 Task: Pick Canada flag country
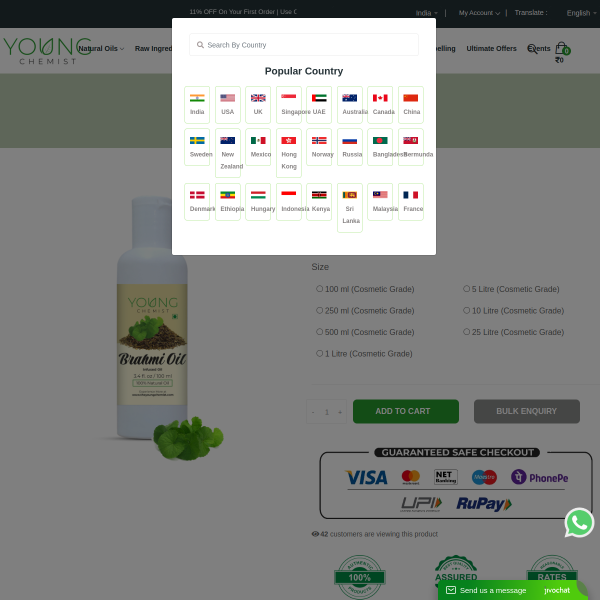click(380, 104)
